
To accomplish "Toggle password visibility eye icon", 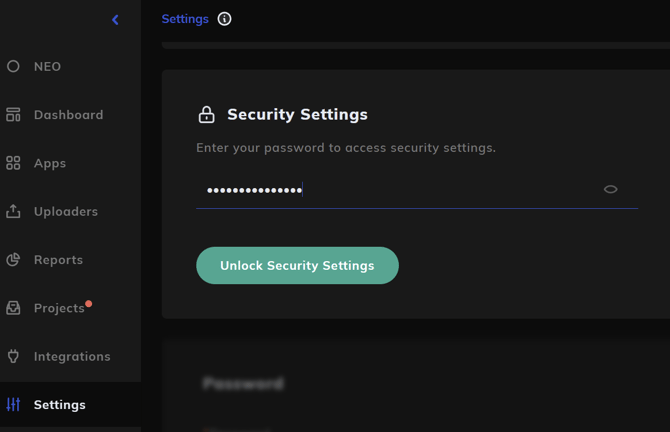I will [610, 189].
